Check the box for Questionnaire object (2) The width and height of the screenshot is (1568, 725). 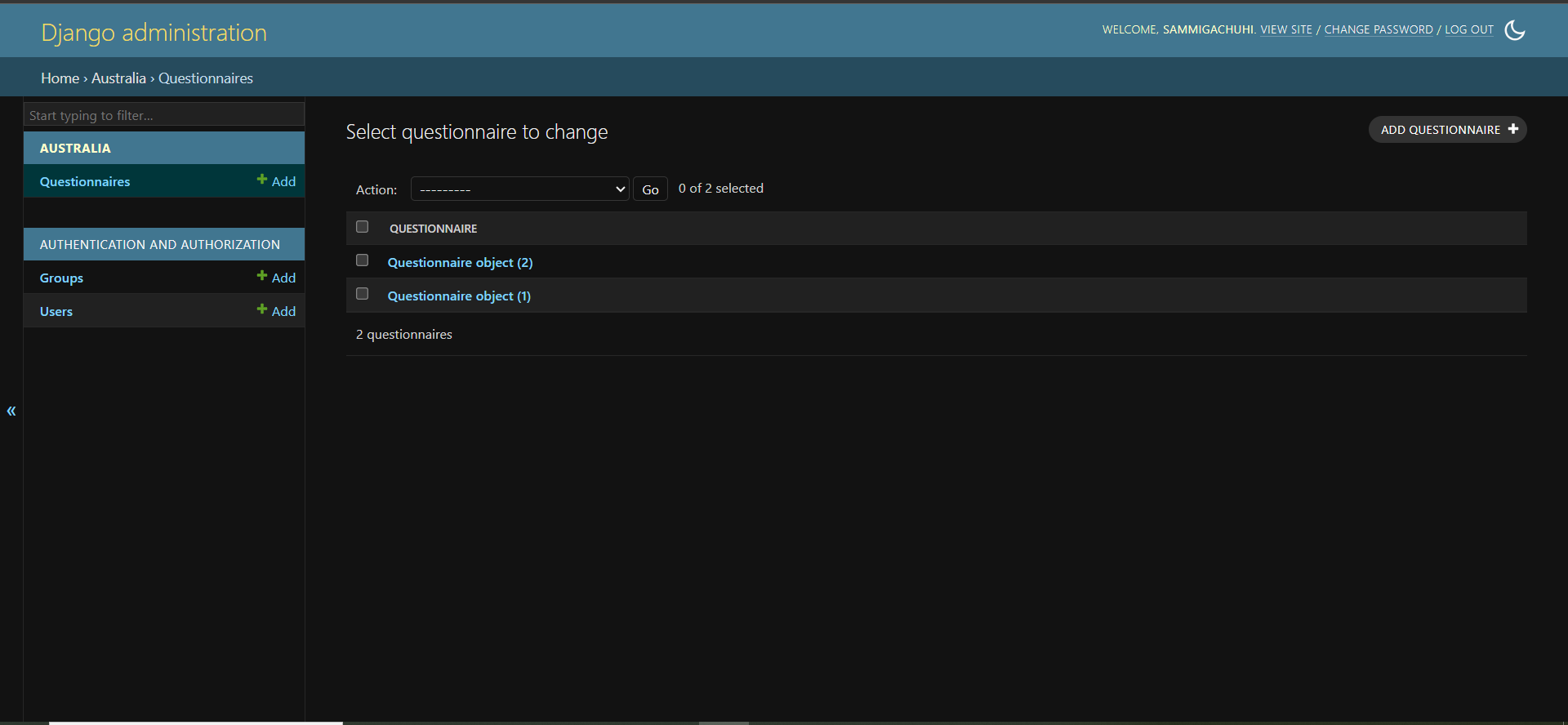[x=363, y=260]
